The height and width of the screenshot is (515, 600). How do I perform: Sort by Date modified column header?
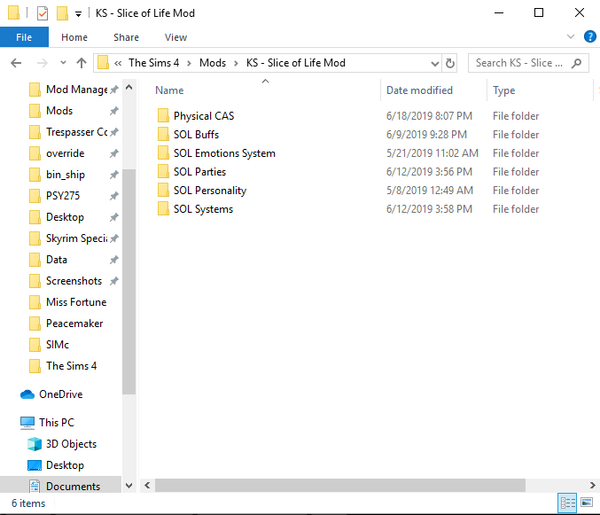click(419, 90)
